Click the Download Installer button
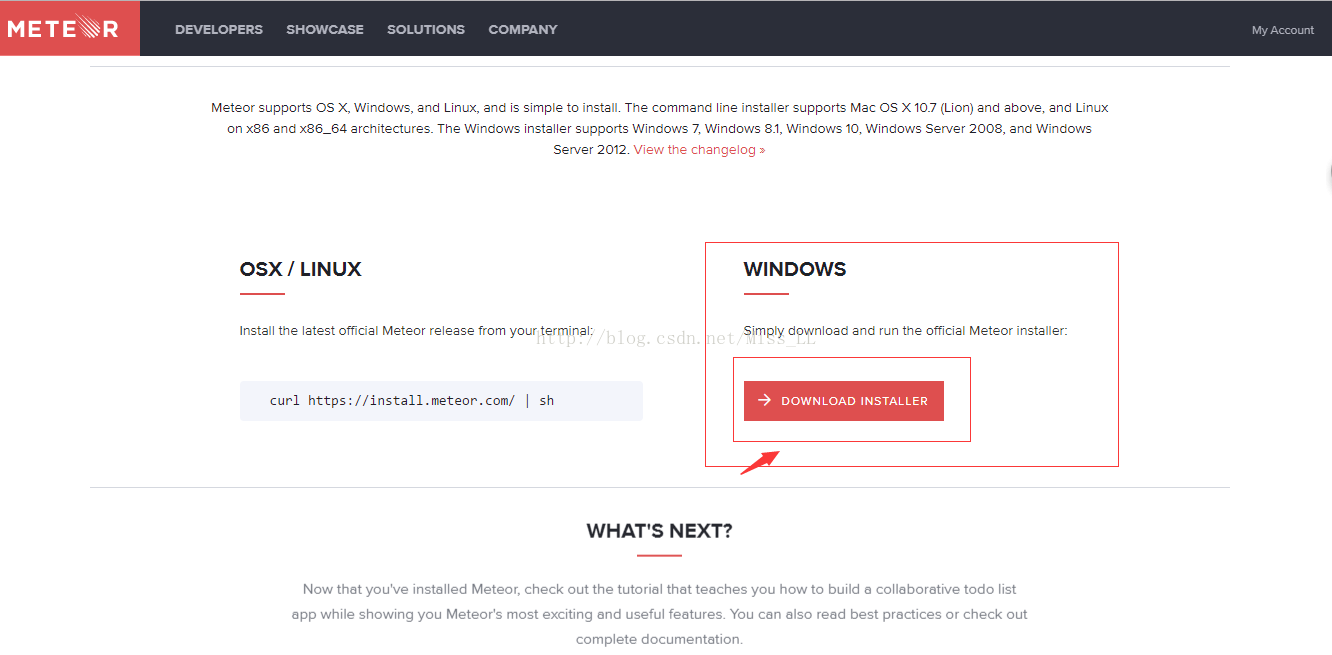The height and width of the screenshot is (655, 1332). [844, 401]
